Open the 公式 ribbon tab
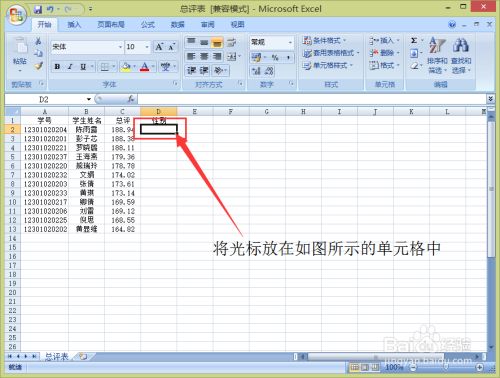500x378 pixels. (x=147, y=25)
